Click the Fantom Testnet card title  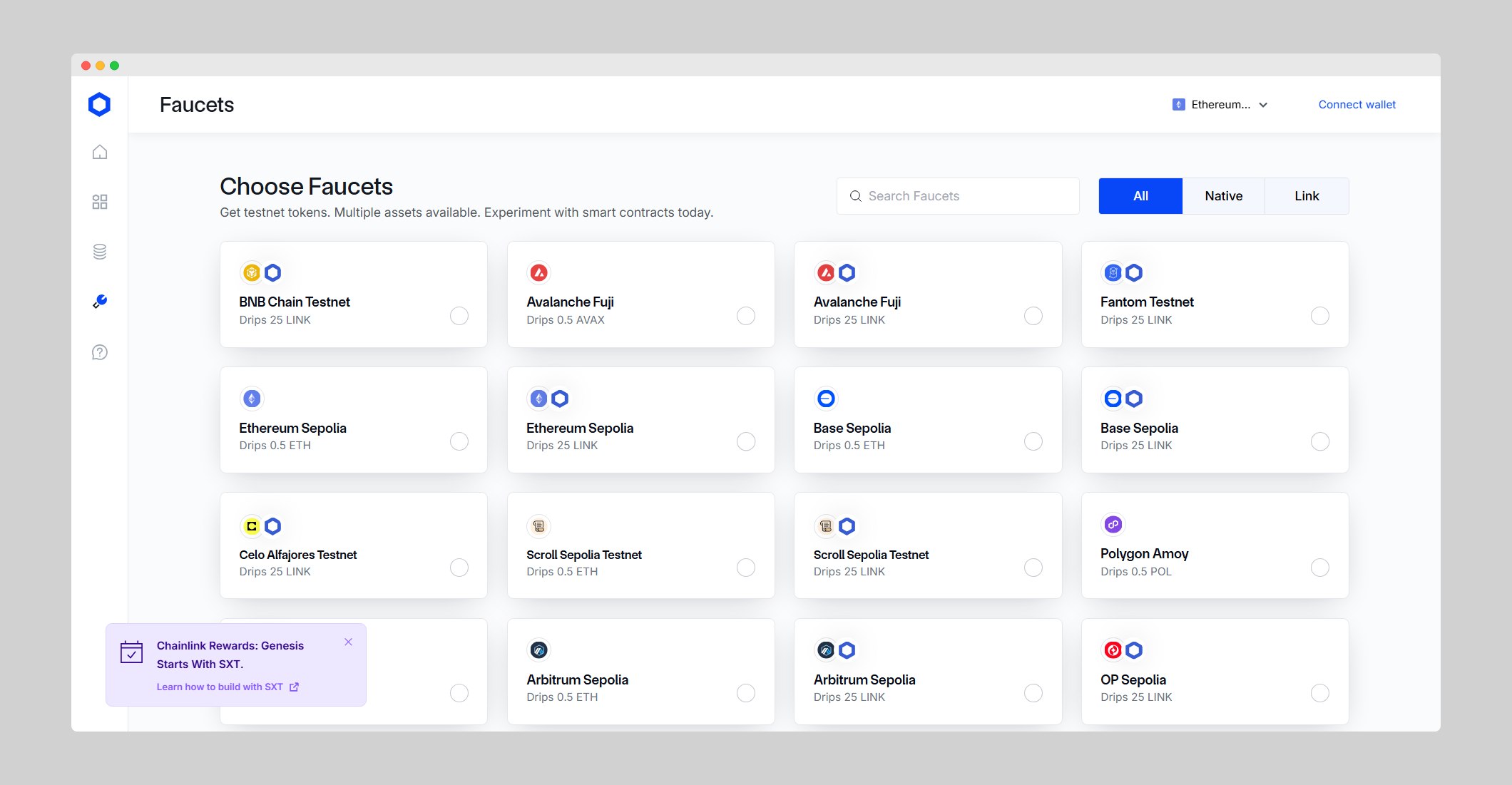pos(1147,302)
